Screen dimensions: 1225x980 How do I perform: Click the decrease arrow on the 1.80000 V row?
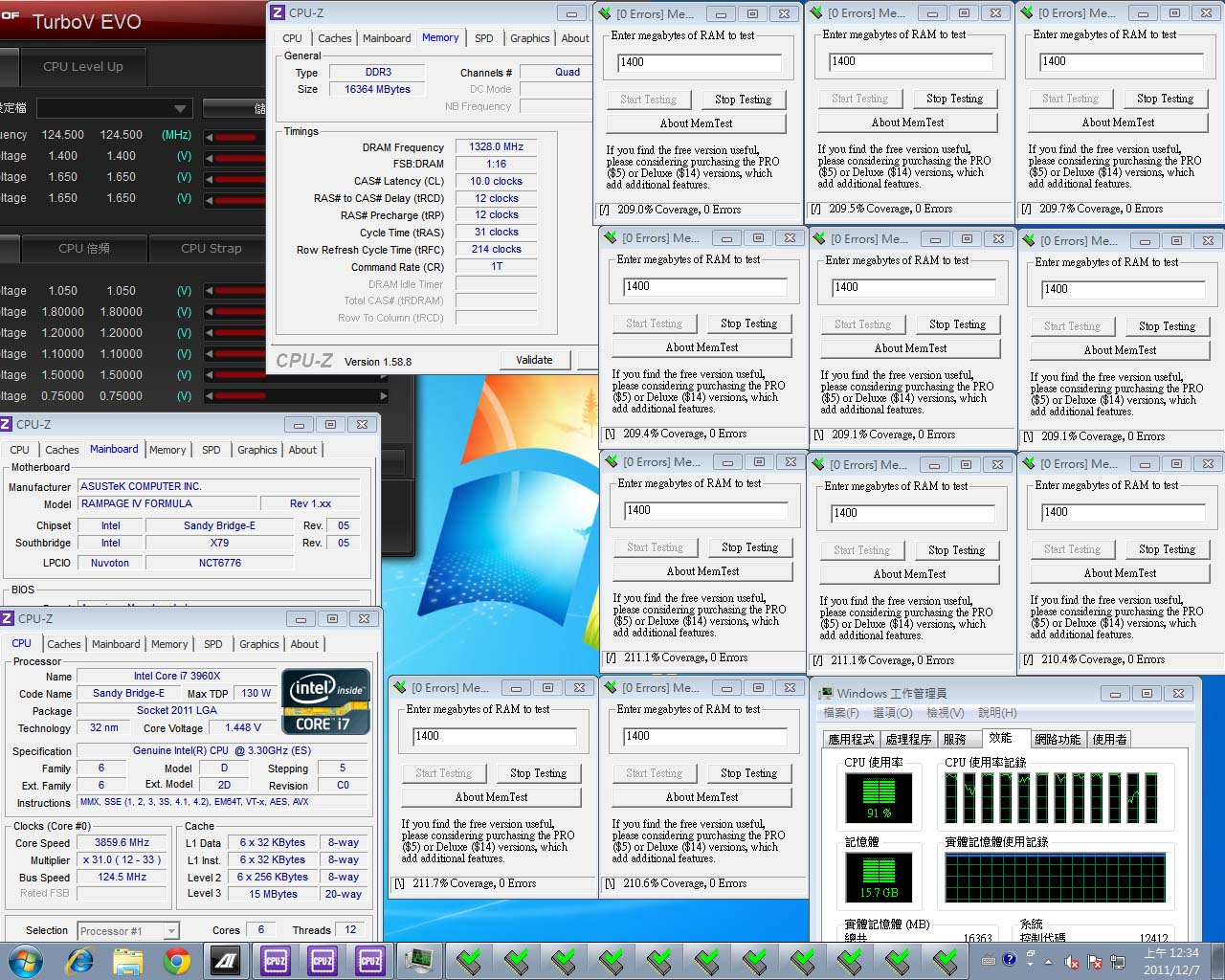tap(210, 312)
